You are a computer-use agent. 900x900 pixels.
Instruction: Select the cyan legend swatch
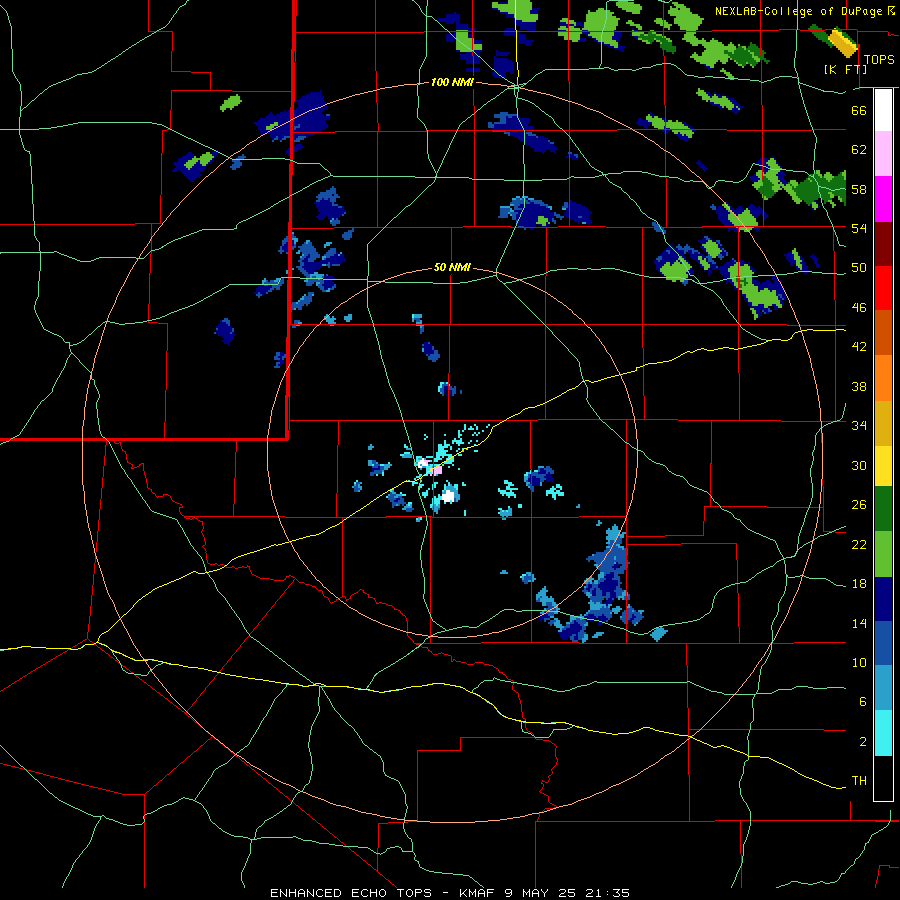coord(883,733)
